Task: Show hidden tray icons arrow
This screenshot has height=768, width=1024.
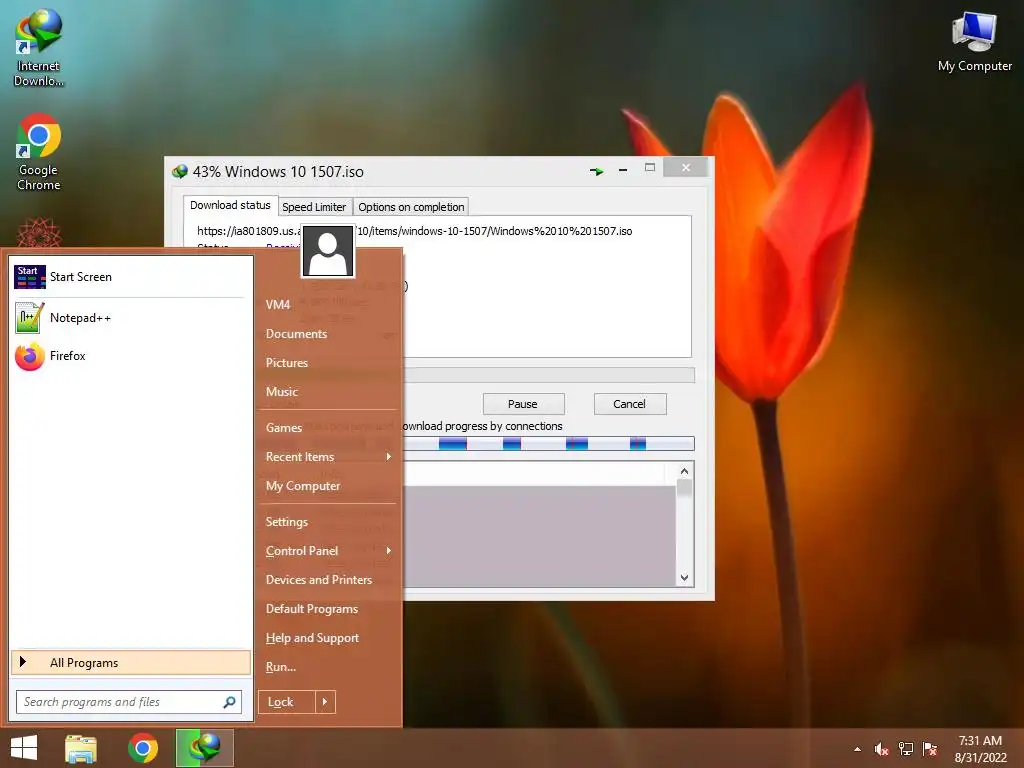Action: pyautogui.click(x=857, y=749)
